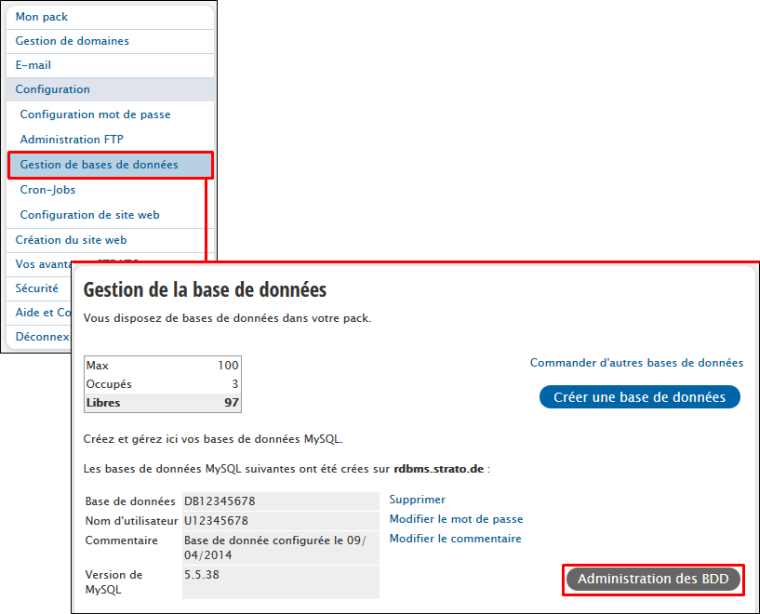This screenshot has width=760, height=614.
Task: Click the Libres row value 97
Action: pos(231,403)
